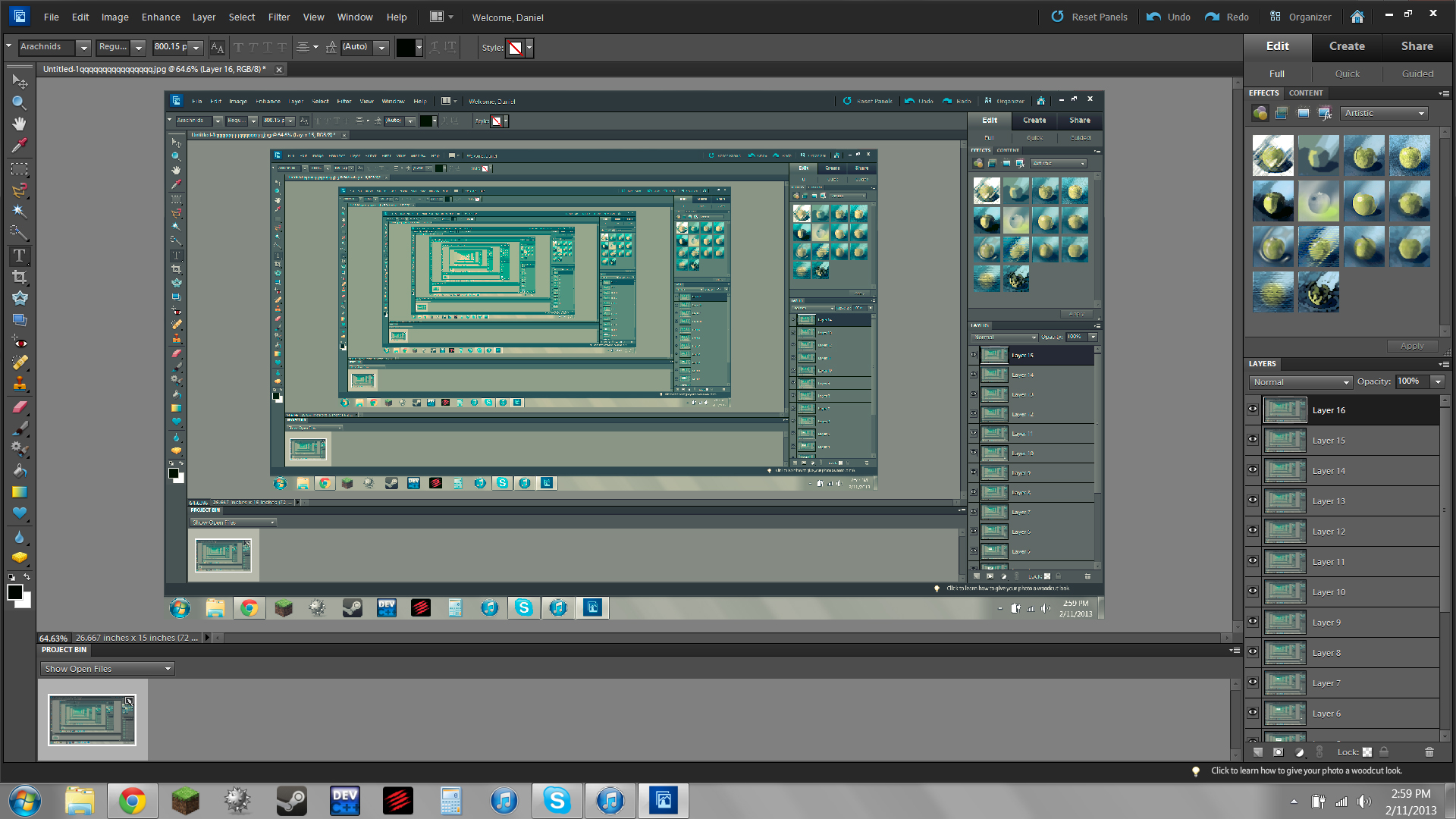
Task: Open the Artistic effects category dropdown
Action: point(1384,113)
